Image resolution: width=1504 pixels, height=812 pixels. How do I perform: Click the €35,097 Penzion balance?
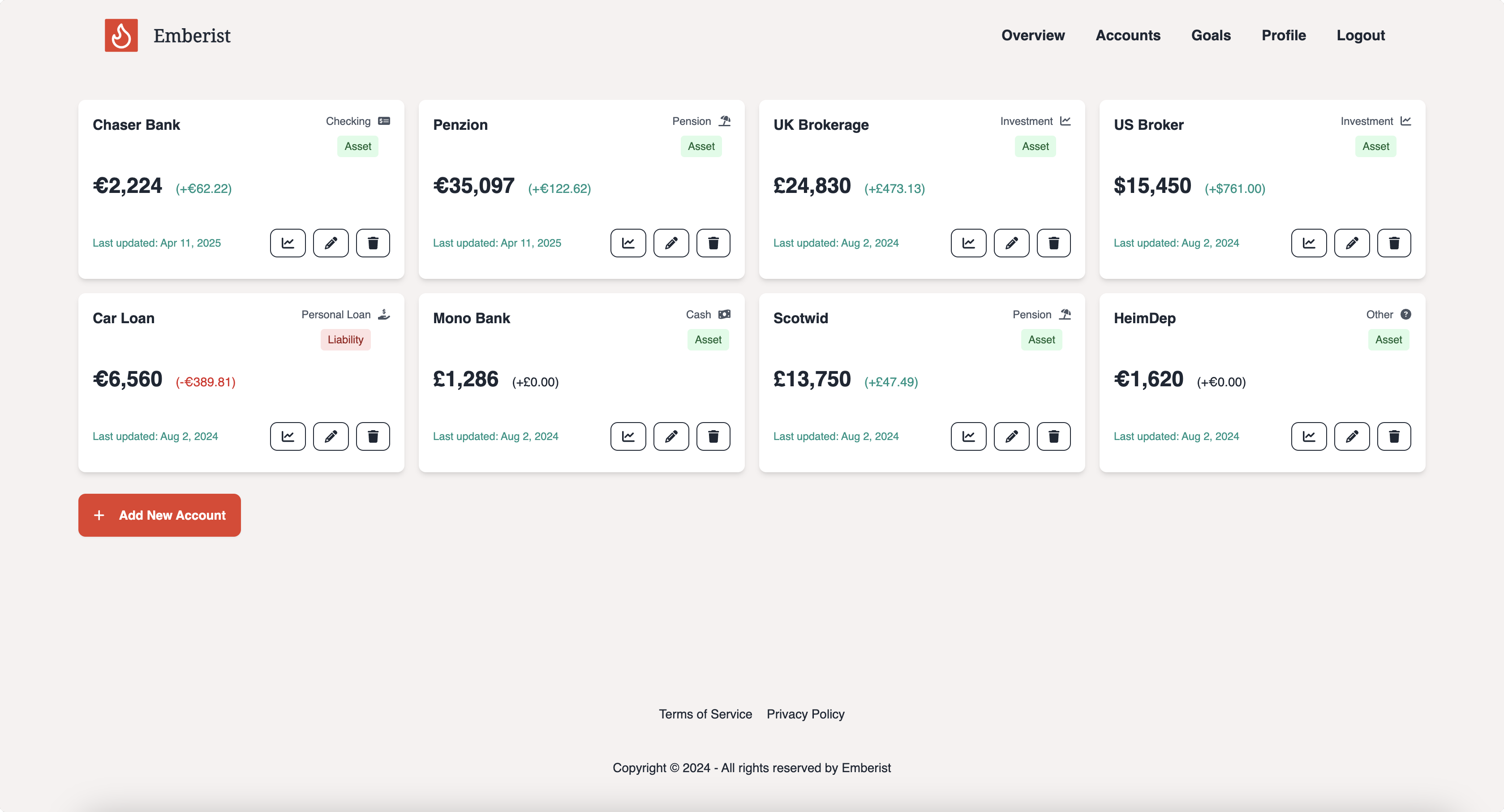pyautogui.click(x=473, y=185)
